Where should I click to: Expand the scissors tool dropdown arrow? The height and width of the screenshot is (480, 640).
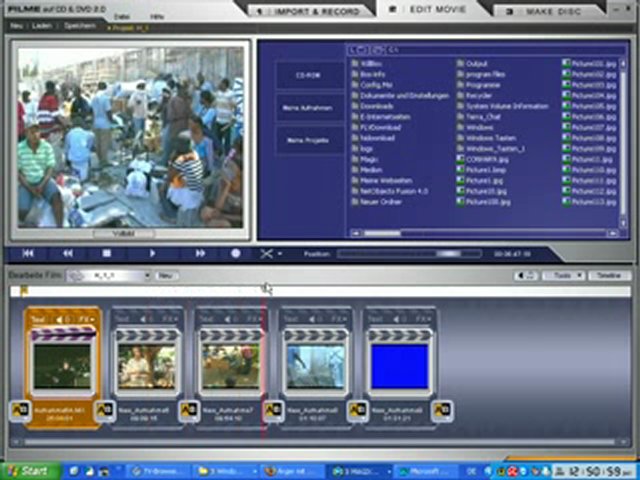(280, 255)
